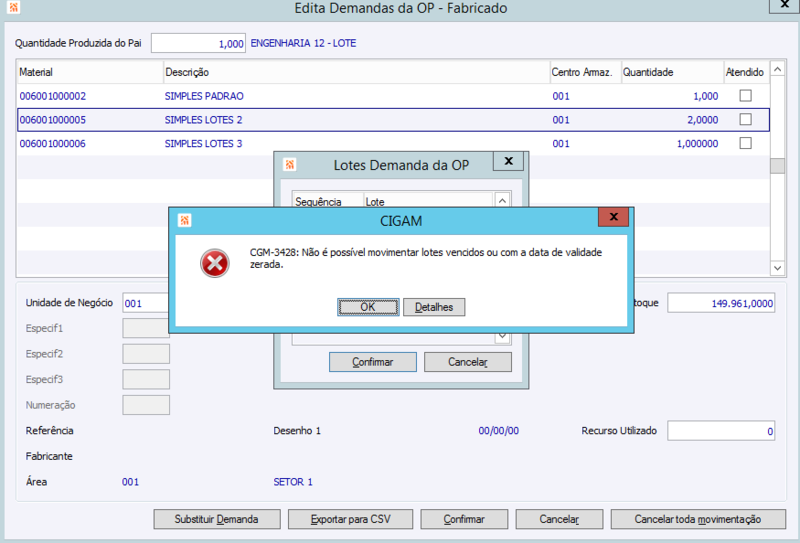The height and width of the screenshot is (543, 800).
Task: Click Cancelar at bottom of Edita Demandas window
Action: pyautogui.click(x=559, y=519)
